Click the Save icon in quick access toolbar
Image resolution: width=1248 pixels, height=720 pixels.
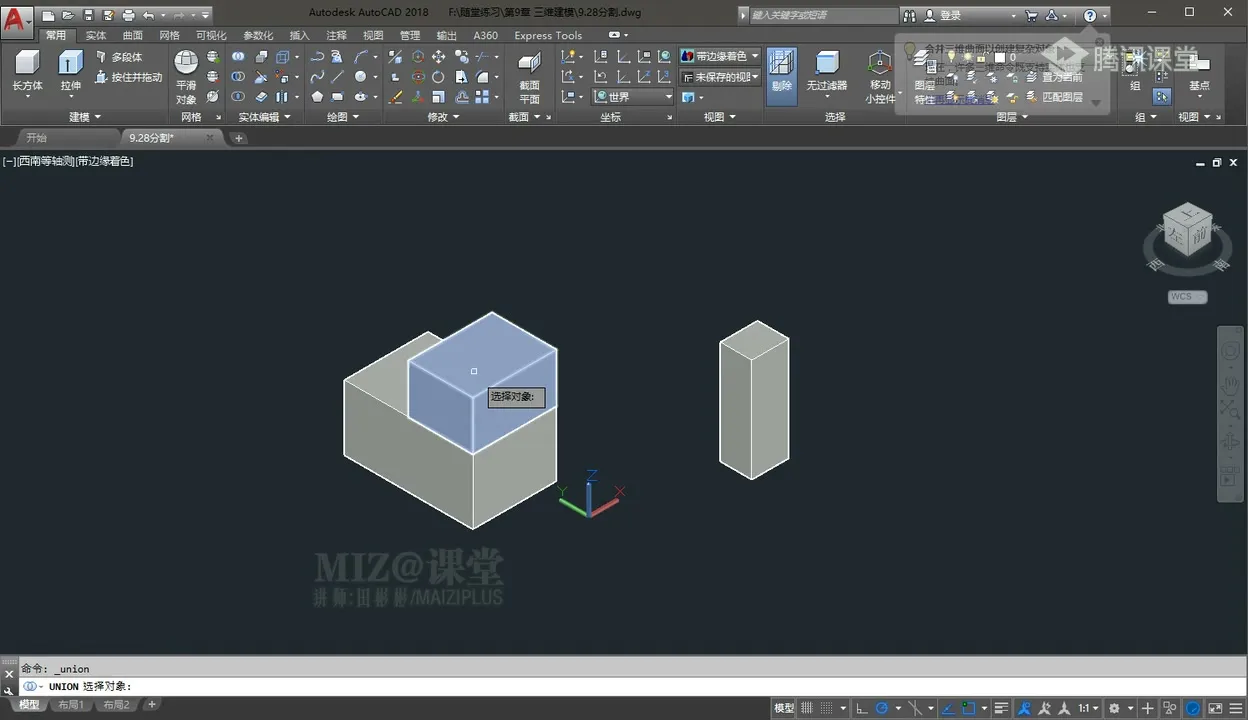point(87,16)
